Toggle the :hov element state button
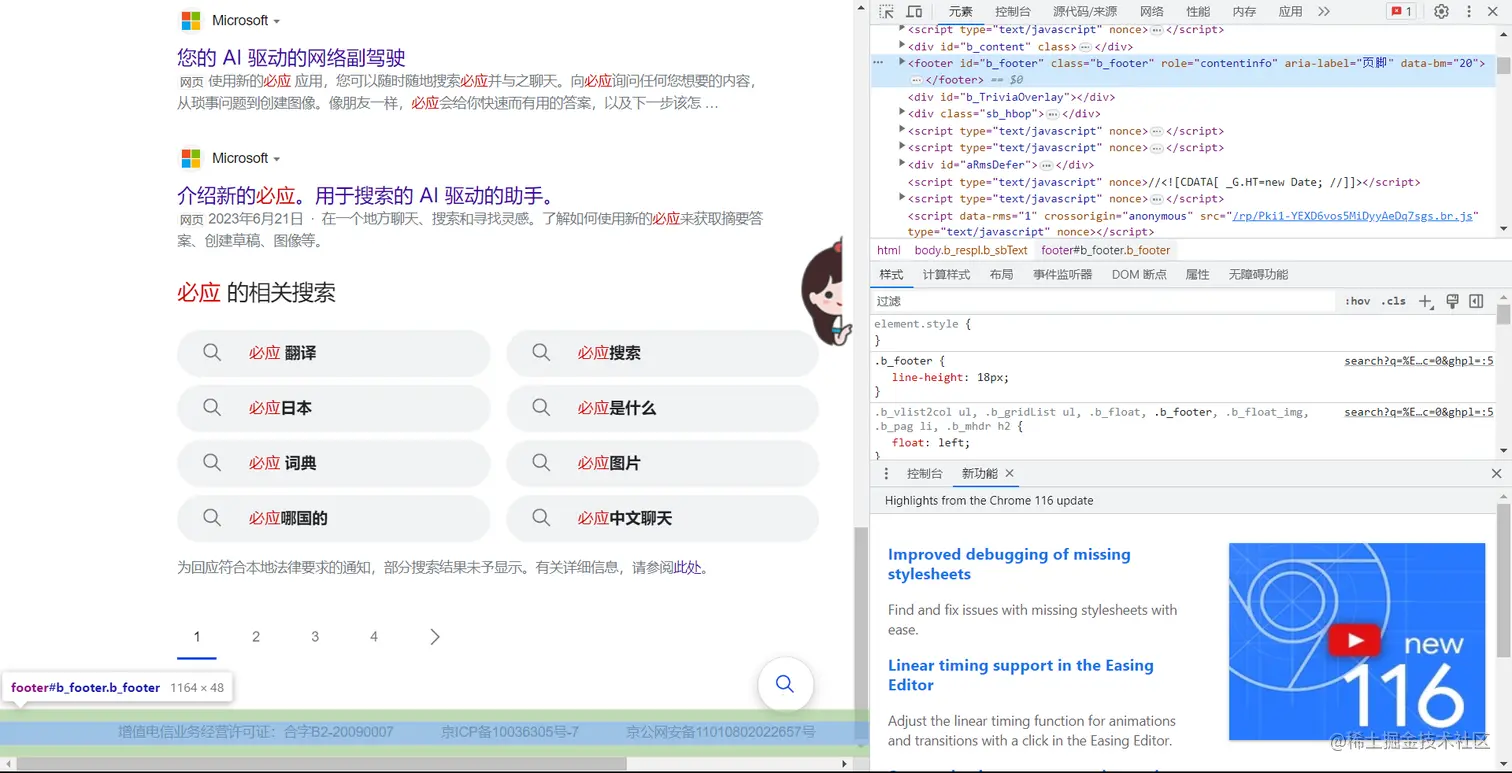Image resolution: width=1512 pixels, height=773 pixels. (1357, 301)
